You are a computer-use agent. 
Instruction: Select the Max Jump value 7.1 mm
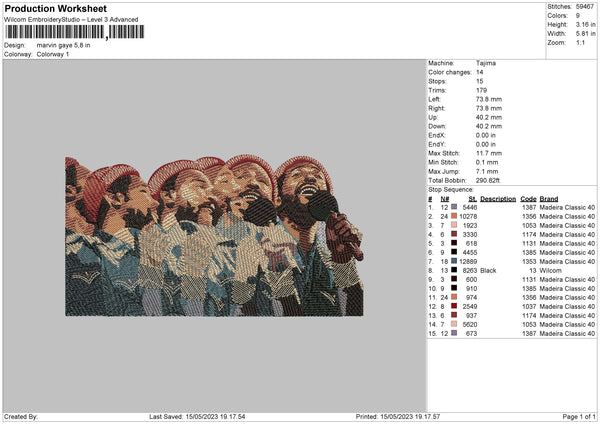click(487, 171)
